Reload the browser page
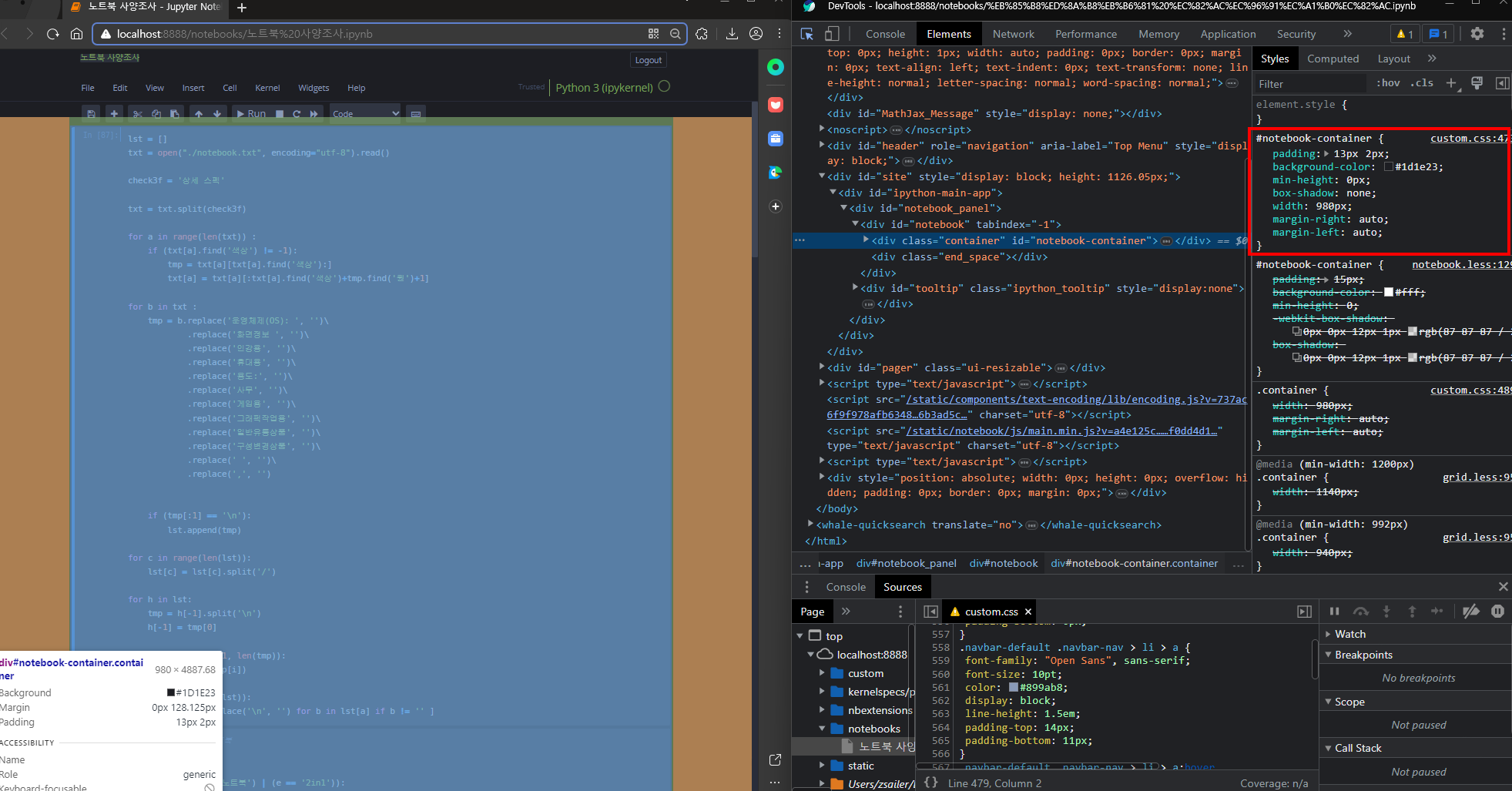Screen dimensions: 1512x791 coord(52,34)
